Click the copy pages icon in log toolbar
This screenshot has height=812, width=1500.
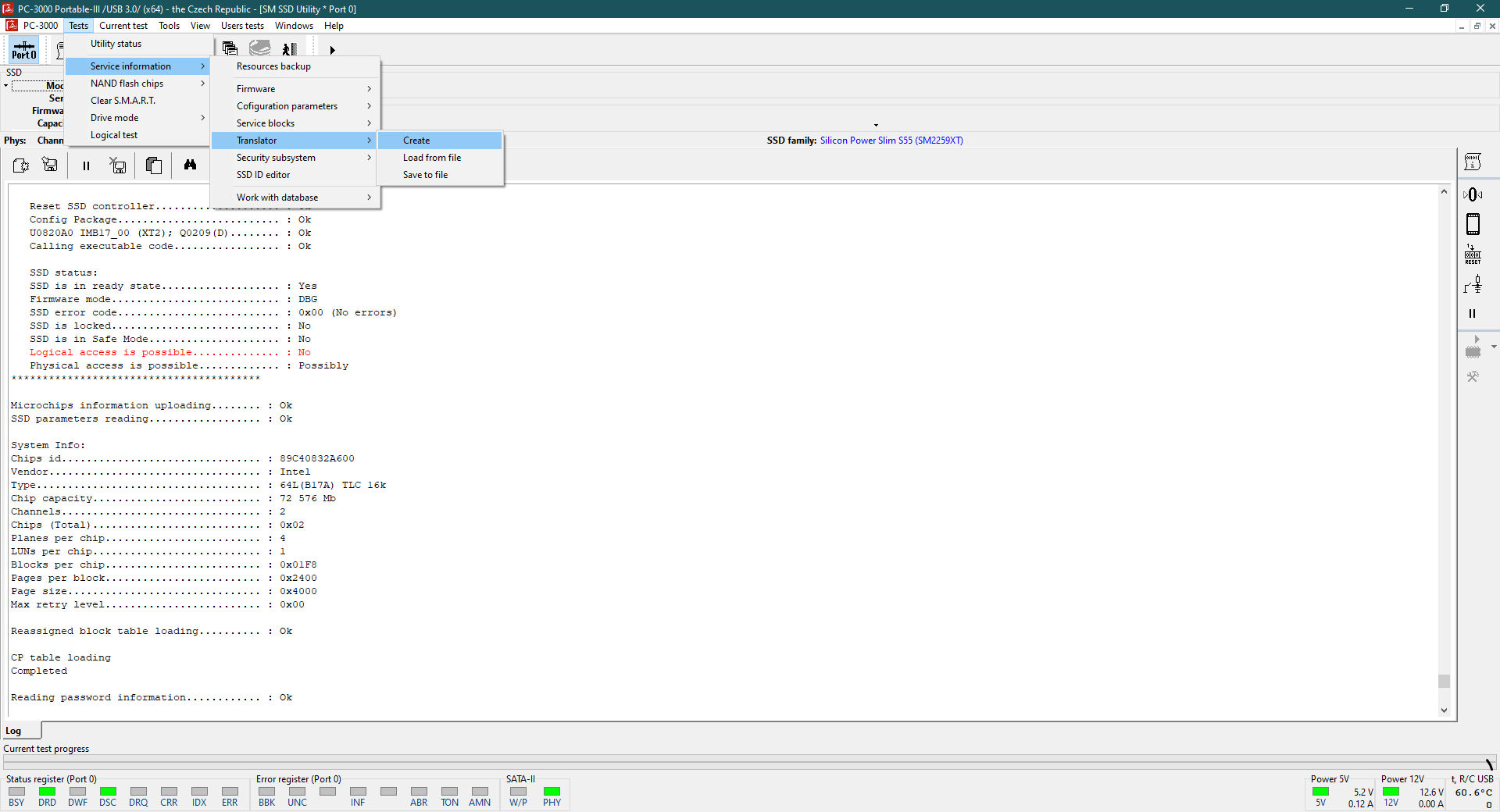coord(154,166)
